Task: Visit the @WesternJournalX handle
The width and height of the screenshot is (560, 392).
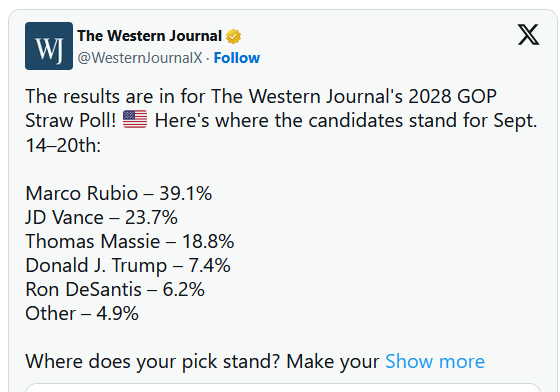Action: pos(140,58)
